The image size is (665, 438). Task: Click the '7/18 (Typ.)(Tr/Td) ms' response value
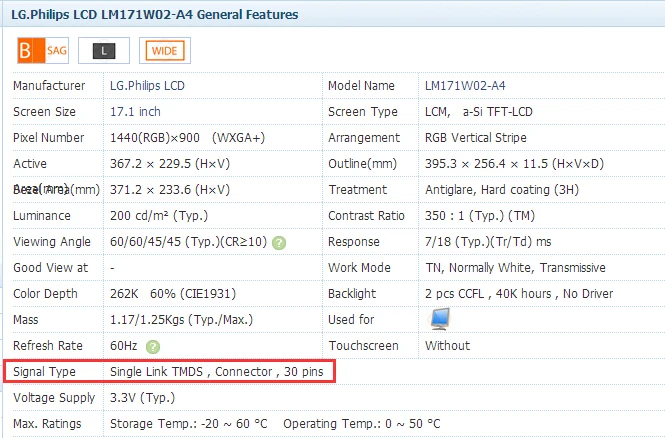pos(488,242)
